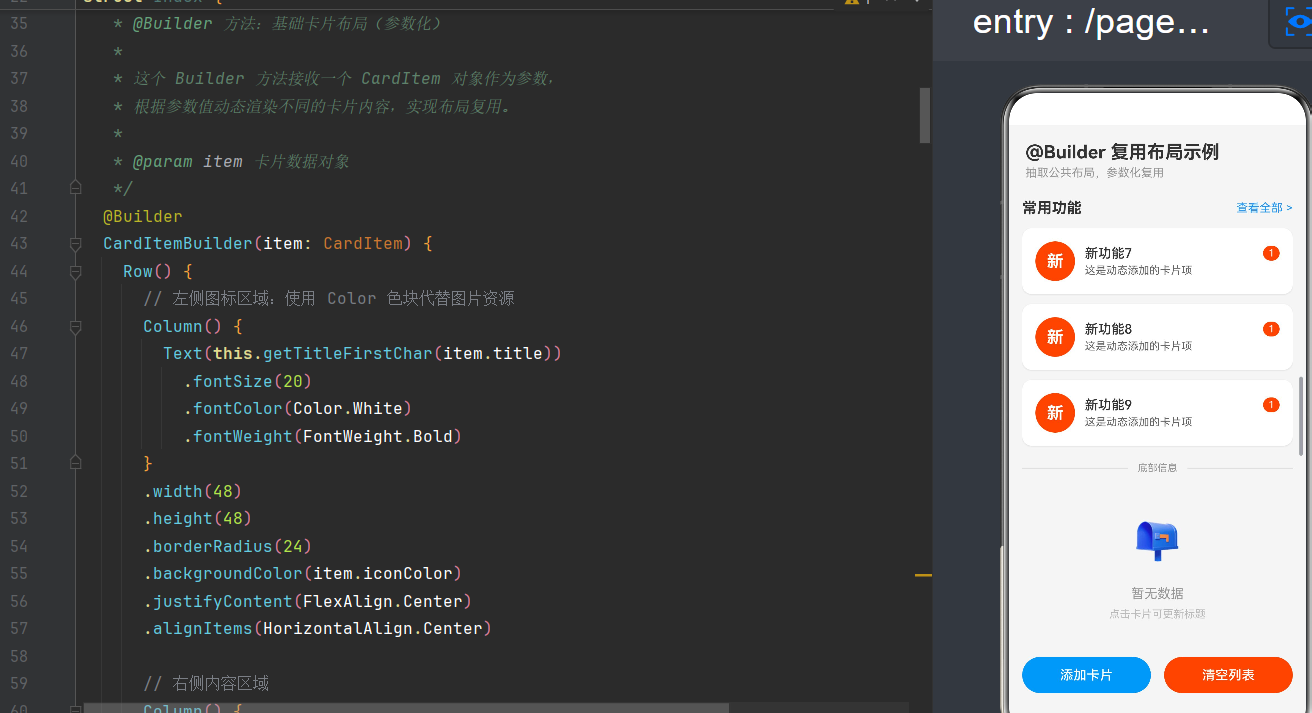
Task: Click the badge 1 on 新功能7 card
Action: point(1271,253)
